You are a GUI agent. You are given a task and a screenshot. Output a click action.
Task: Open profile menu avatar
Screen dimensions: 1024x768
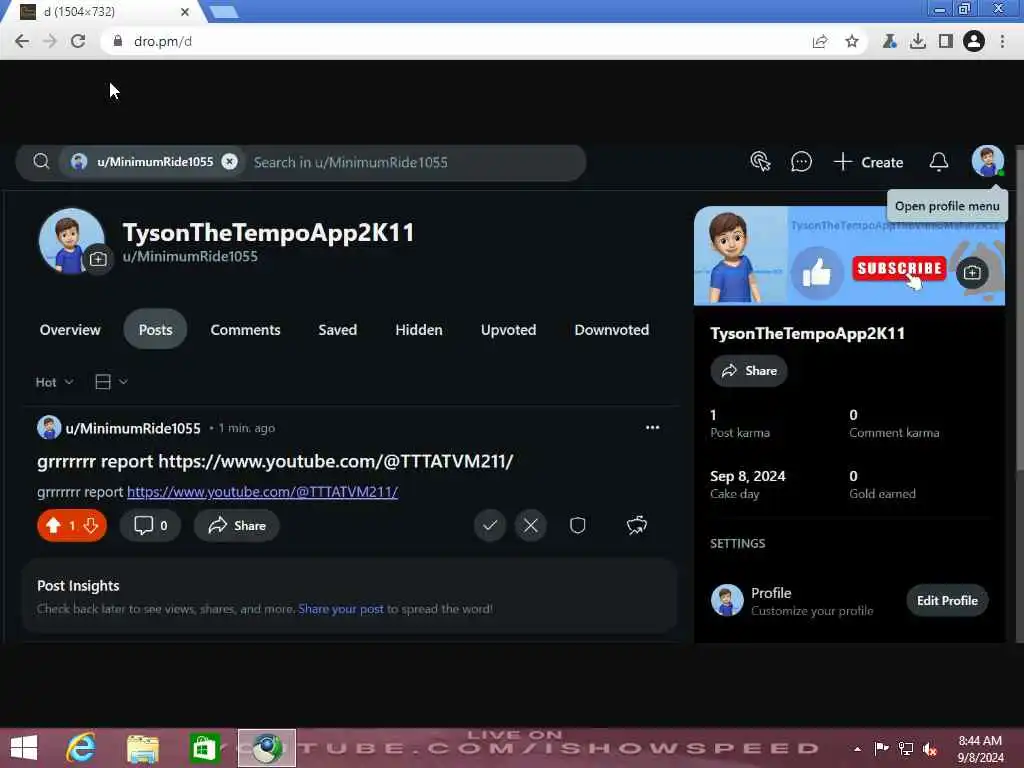pos(987,161)
